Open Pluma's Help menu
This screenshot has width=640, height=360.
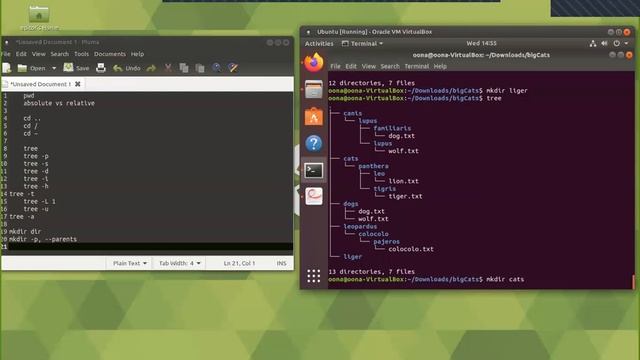[137, 54]
